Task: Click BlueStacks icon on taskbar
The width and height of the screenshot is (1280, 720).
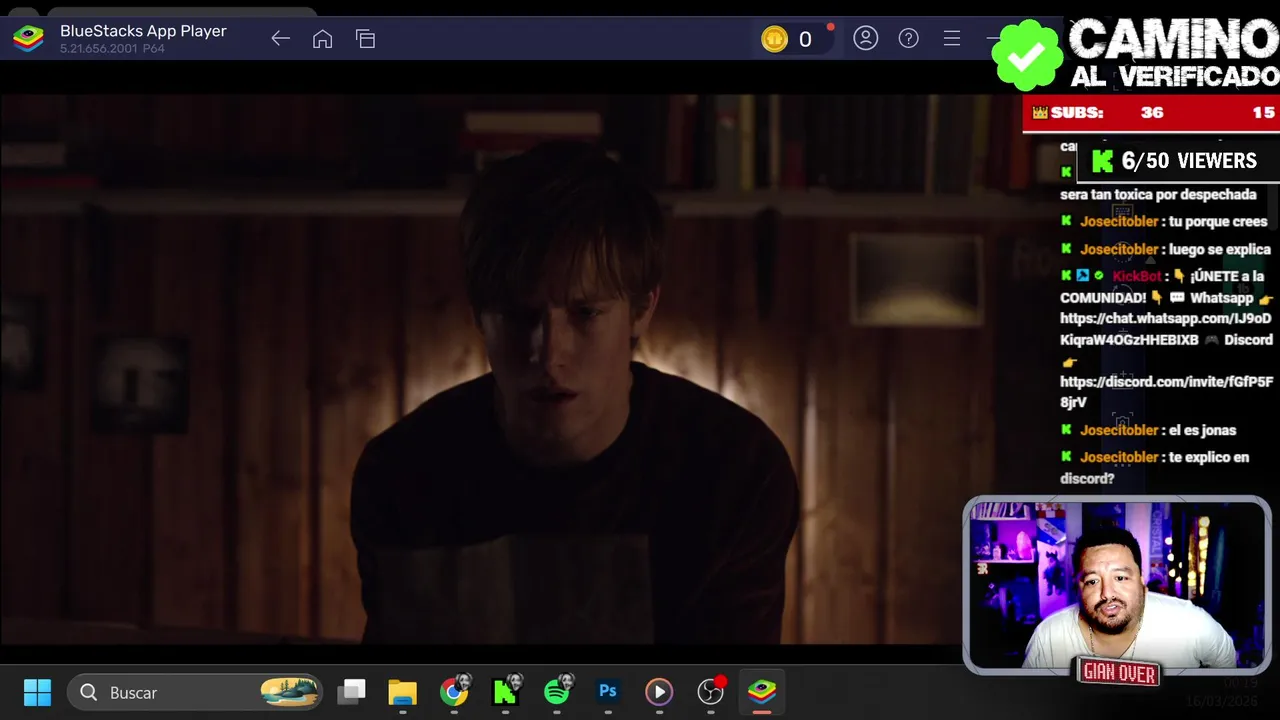Action: 762,692
